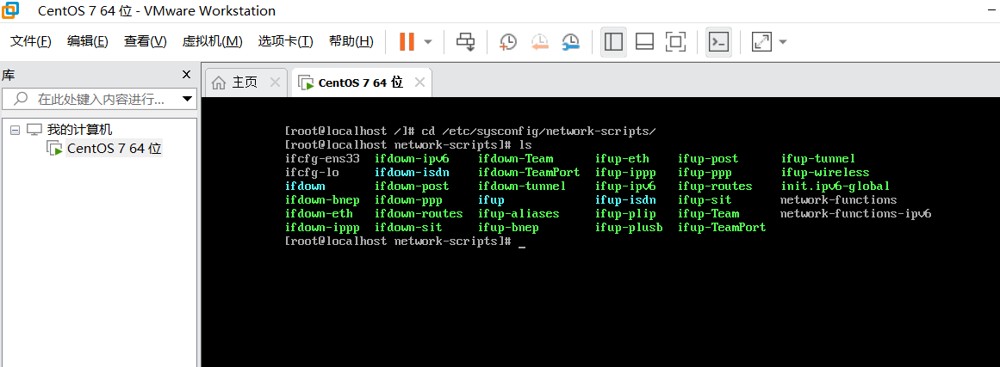The width and height of the screenshot is (1000, 367).
Task: Open the 查看(V) menu
Action: click(145, 41)
